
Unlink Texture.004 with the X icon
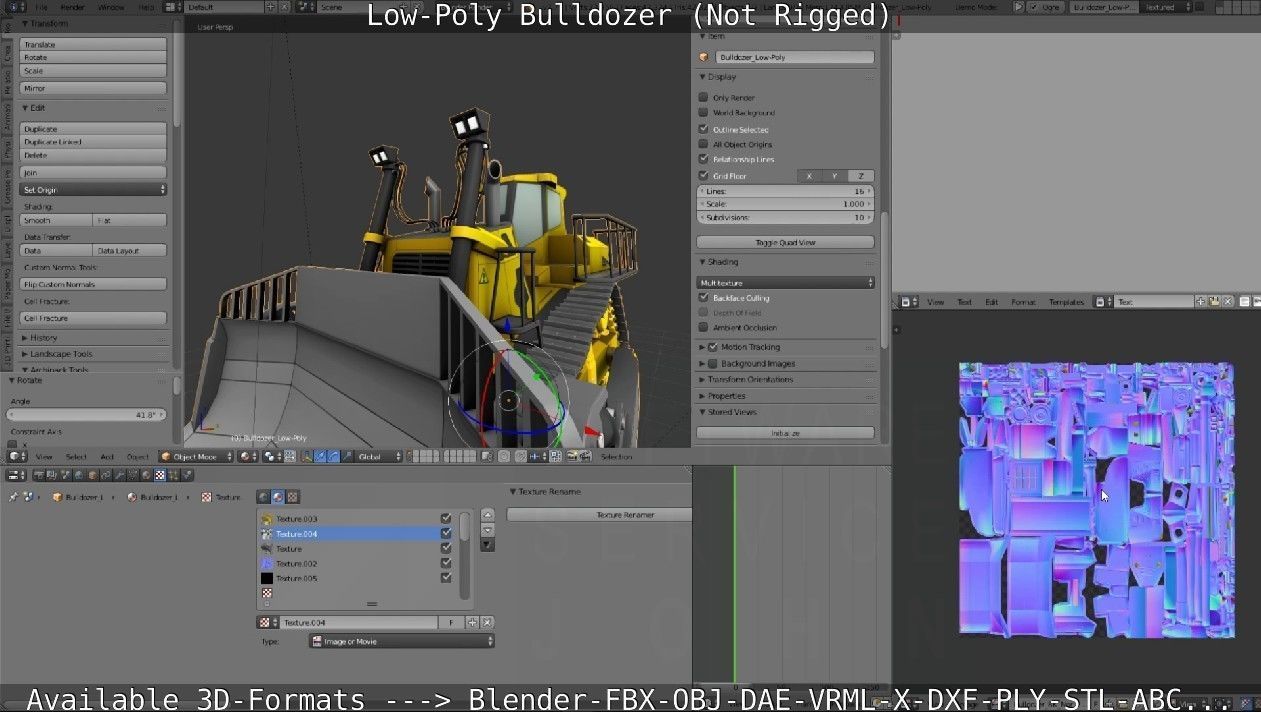coord(487,623)
